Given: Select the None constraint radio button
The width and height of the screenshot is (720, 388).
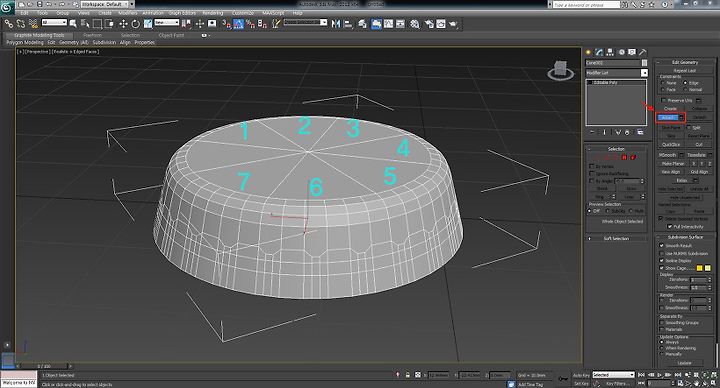Looking at the screenshot, I should point(663,83).
